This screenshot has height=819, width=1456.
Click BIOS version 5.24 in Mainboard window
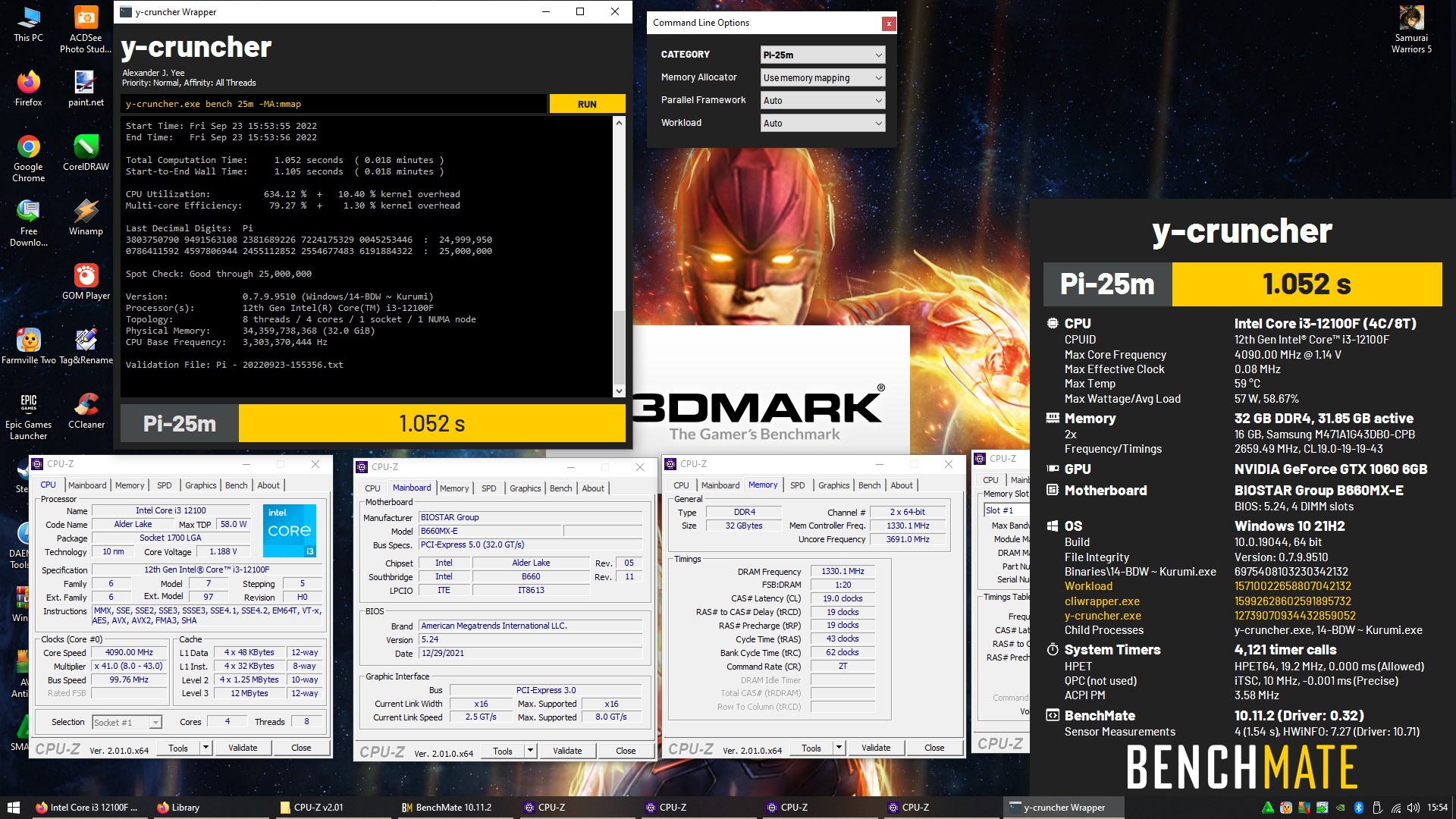coord(531,639)
